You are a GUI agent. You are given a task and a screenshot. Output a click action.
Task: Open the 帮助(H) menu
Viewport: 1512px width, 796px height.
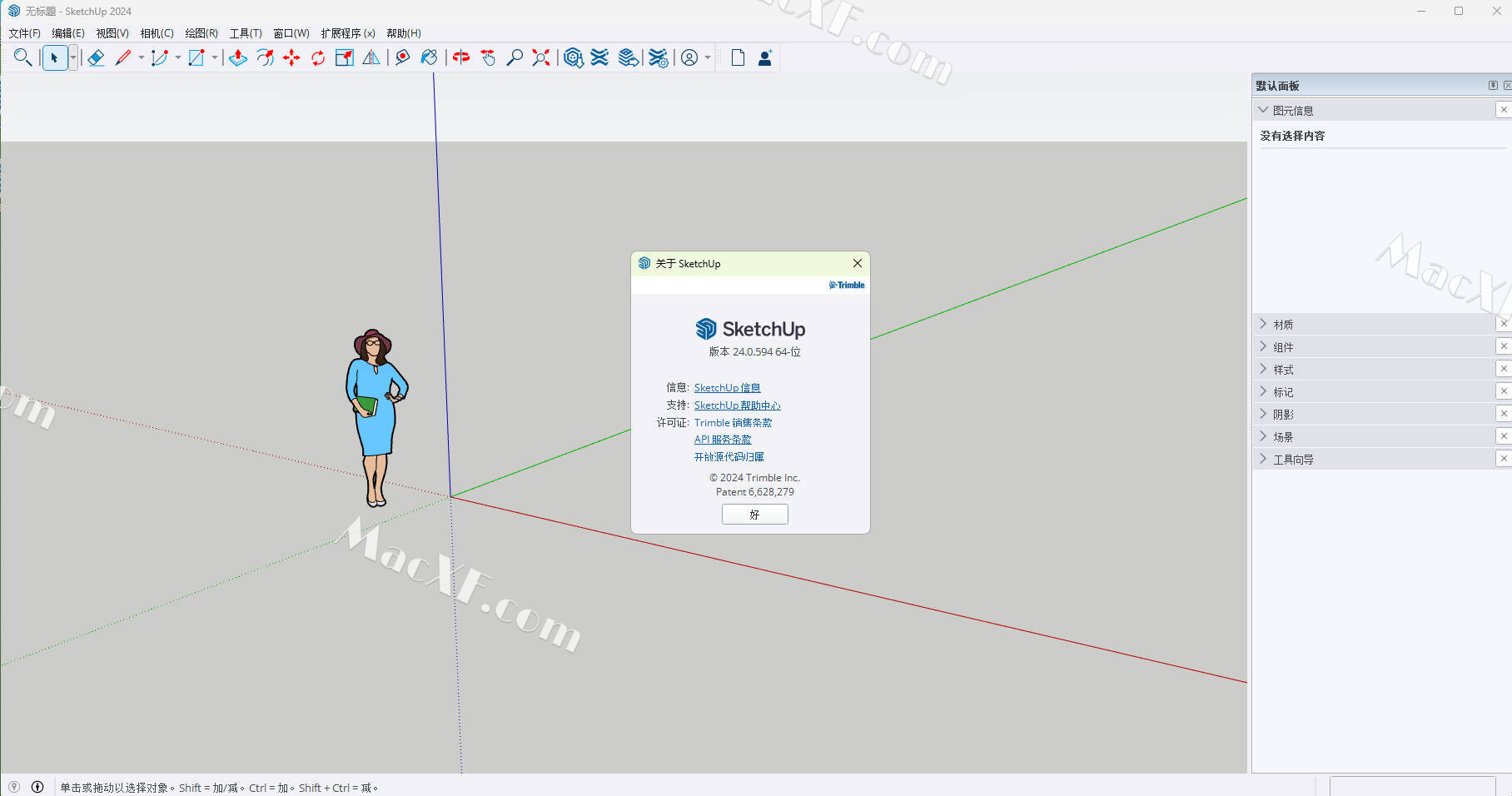point(404,33)
